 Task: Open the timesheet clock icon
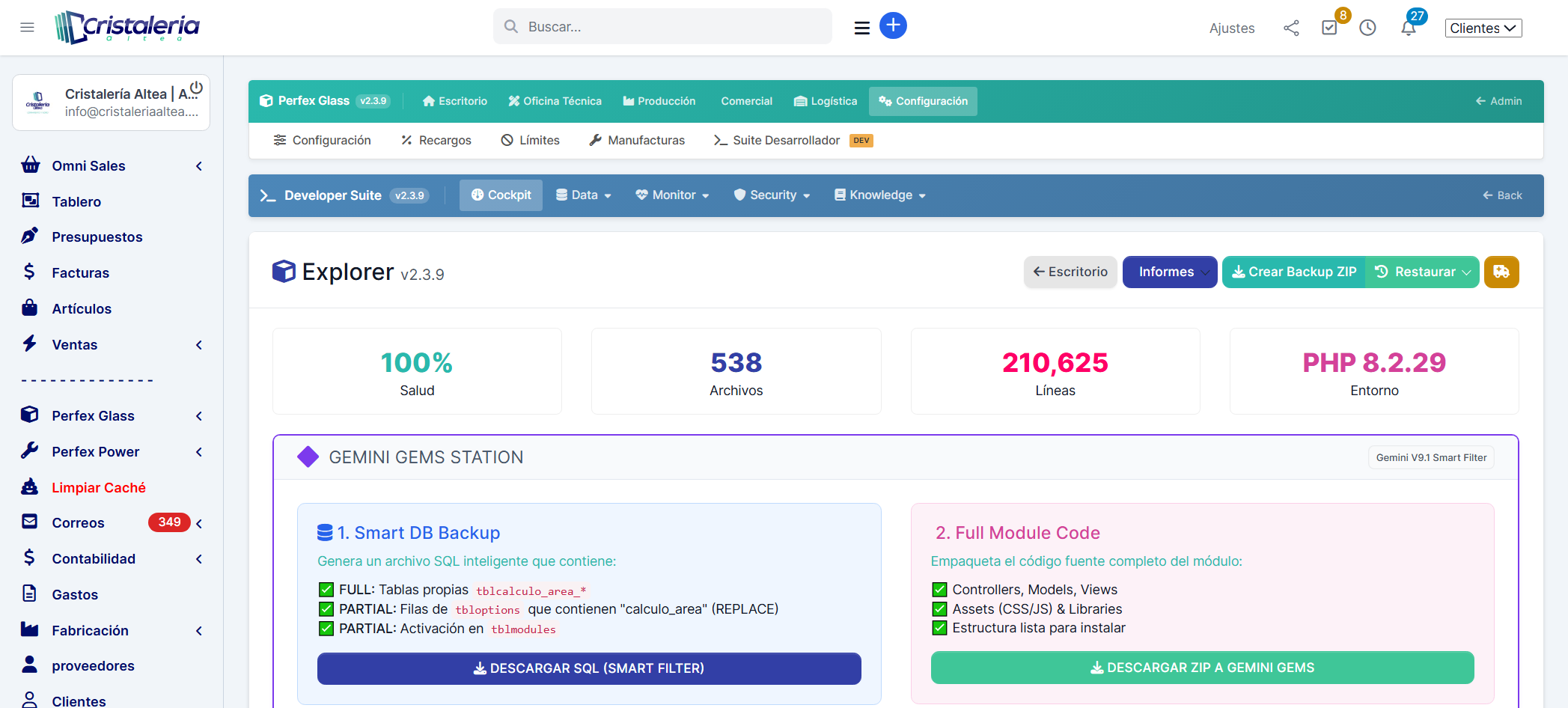click(x=1367, y=28)
